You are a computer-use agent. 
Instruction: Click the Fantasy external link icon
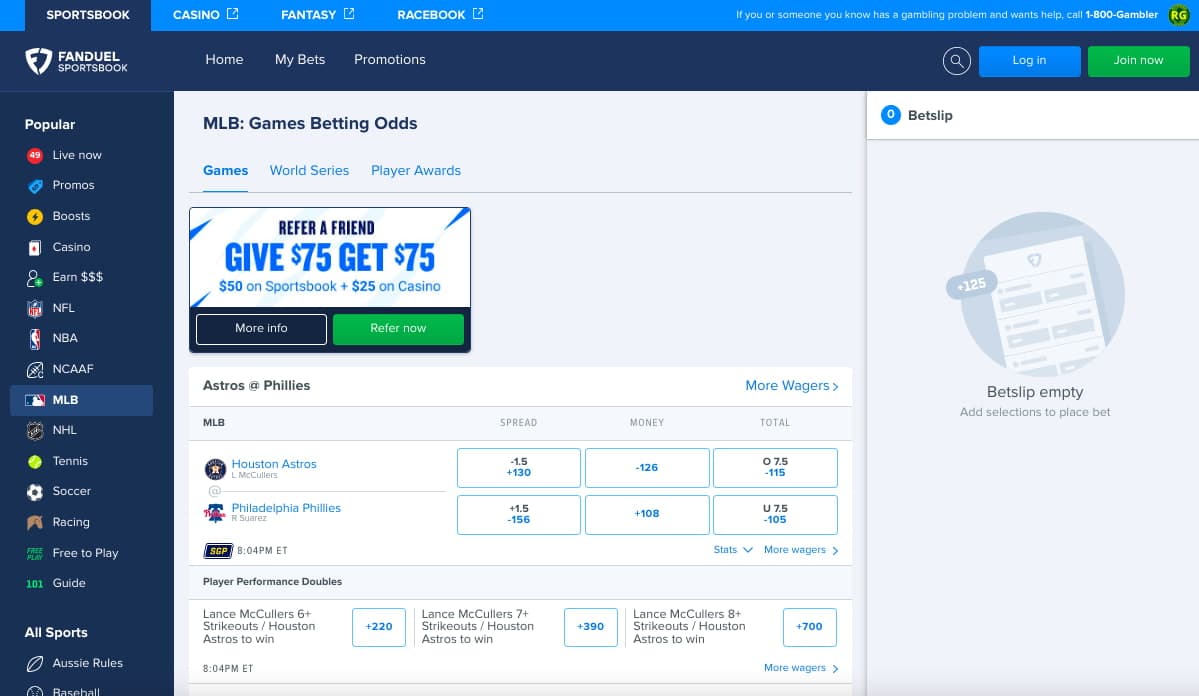point(349,14)
